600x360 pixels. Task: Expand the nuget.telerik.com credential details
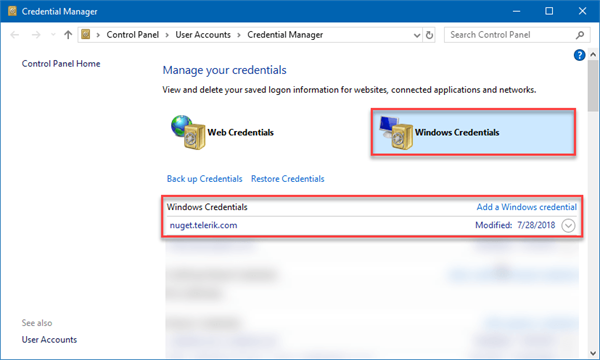click(x=568, y=225)
